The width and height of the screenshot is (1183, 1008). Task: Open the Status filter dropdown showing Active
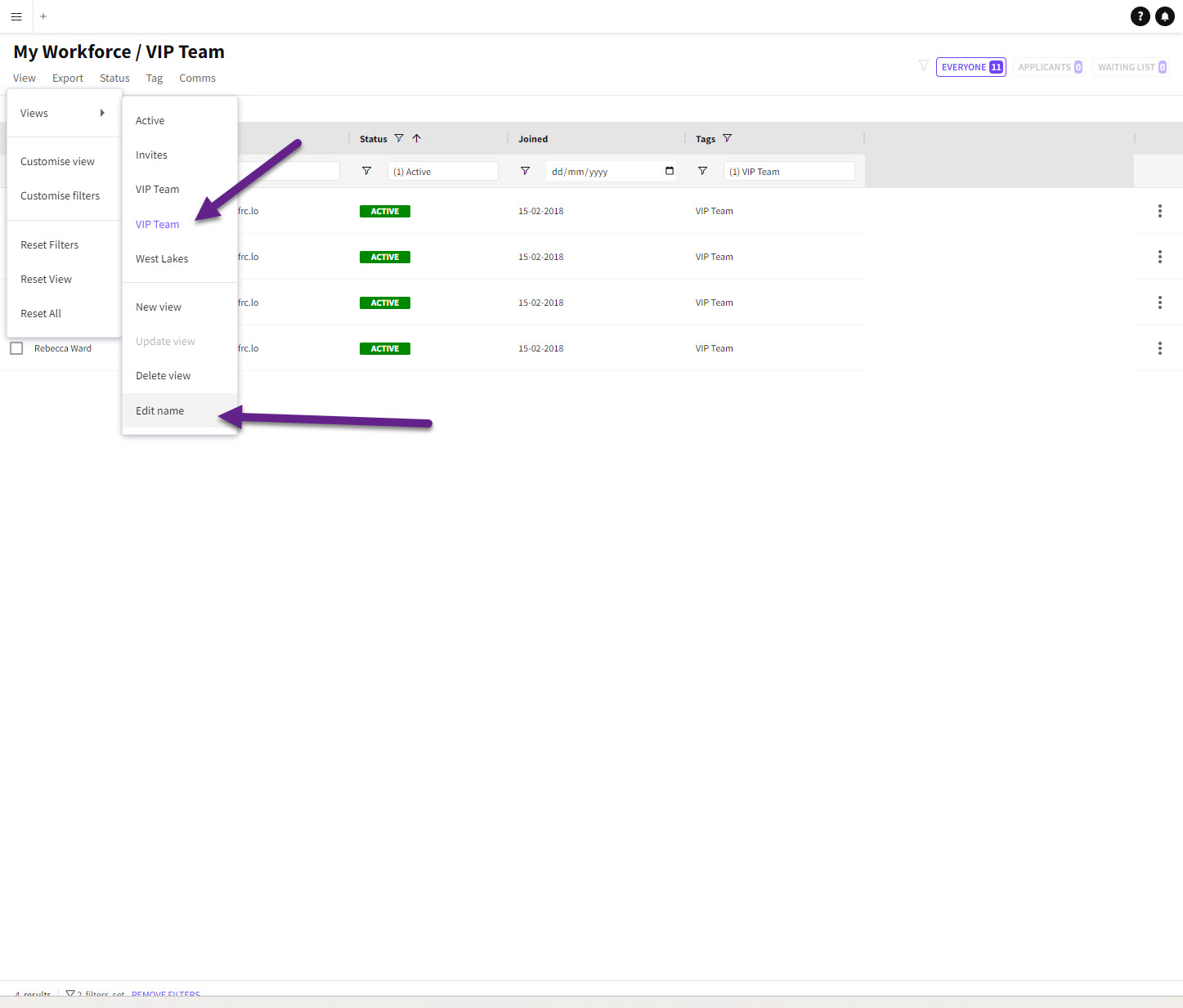click(442, 172)
